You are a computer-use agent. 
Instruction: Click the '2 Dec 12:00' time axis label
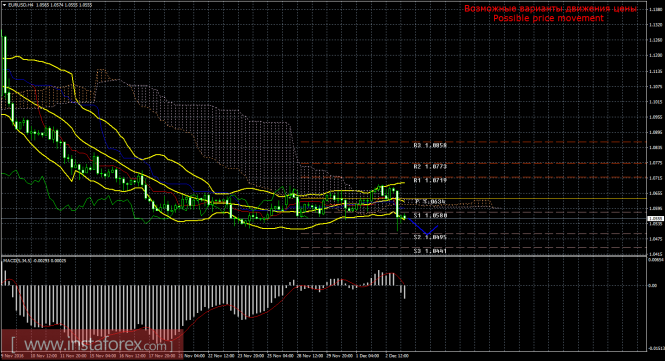click(397, 356)
